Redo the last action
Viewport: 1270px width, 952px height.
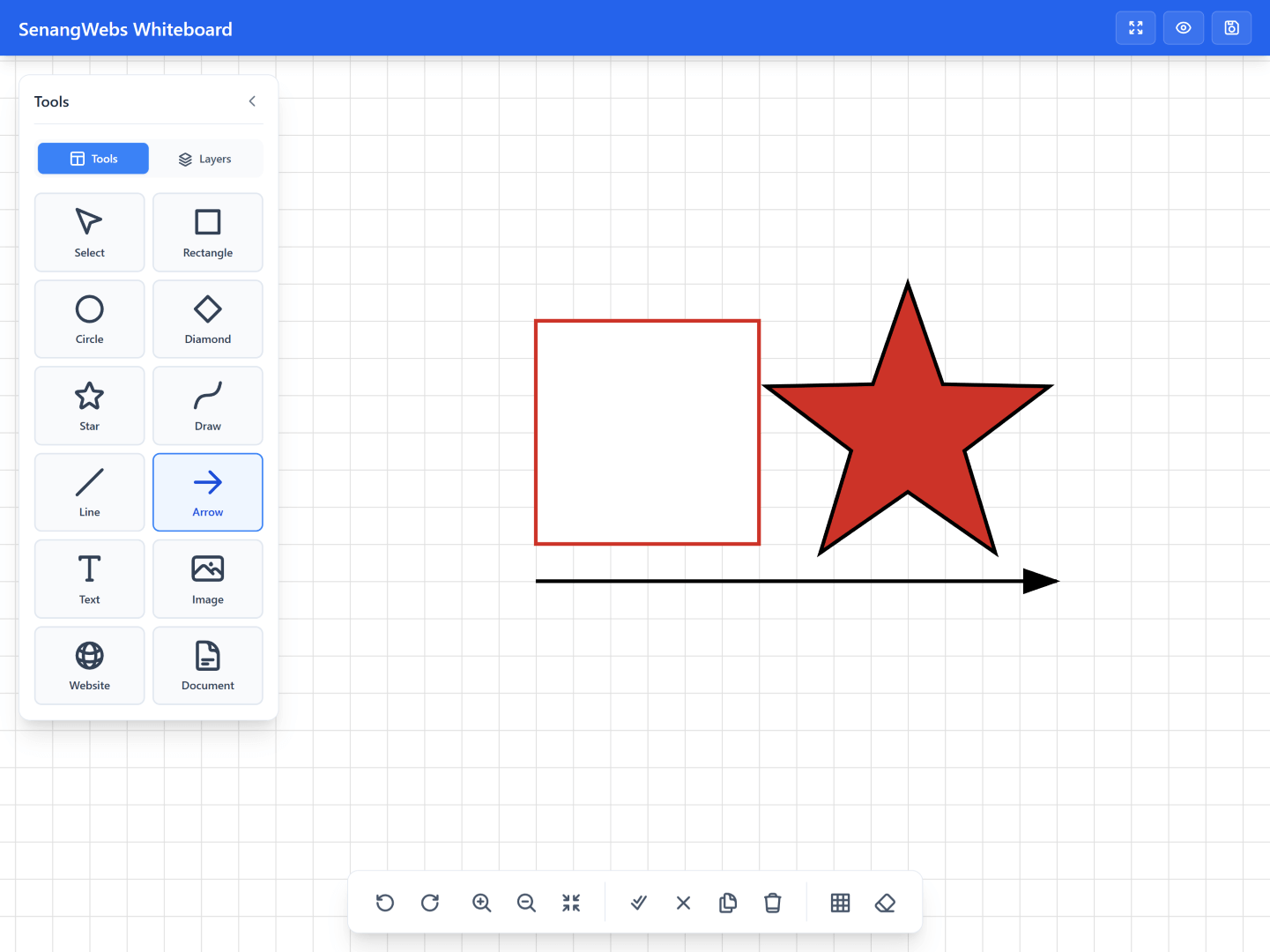430,903
